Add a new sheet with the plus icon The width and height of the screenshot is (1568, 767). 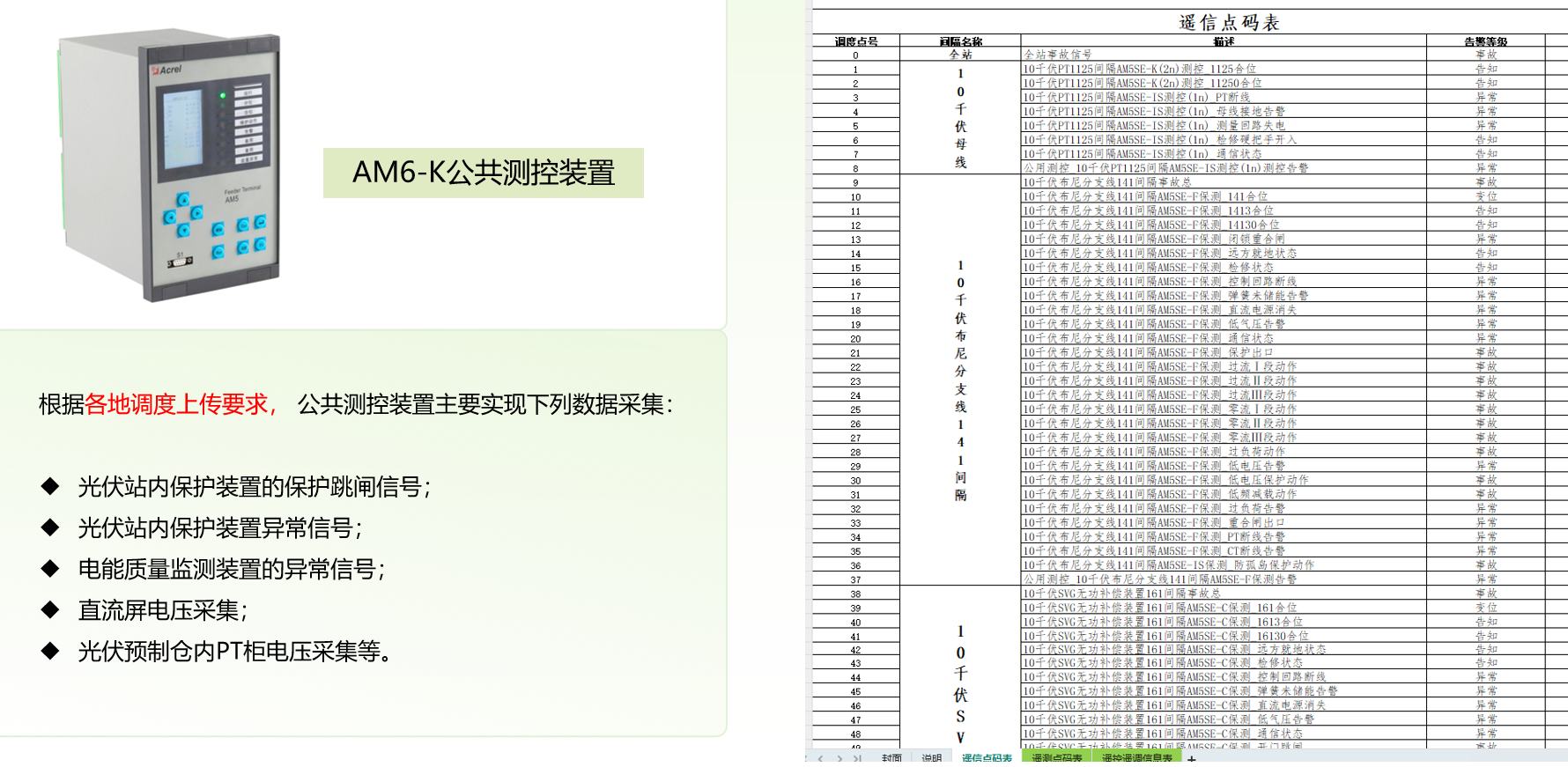(1192, 758)
